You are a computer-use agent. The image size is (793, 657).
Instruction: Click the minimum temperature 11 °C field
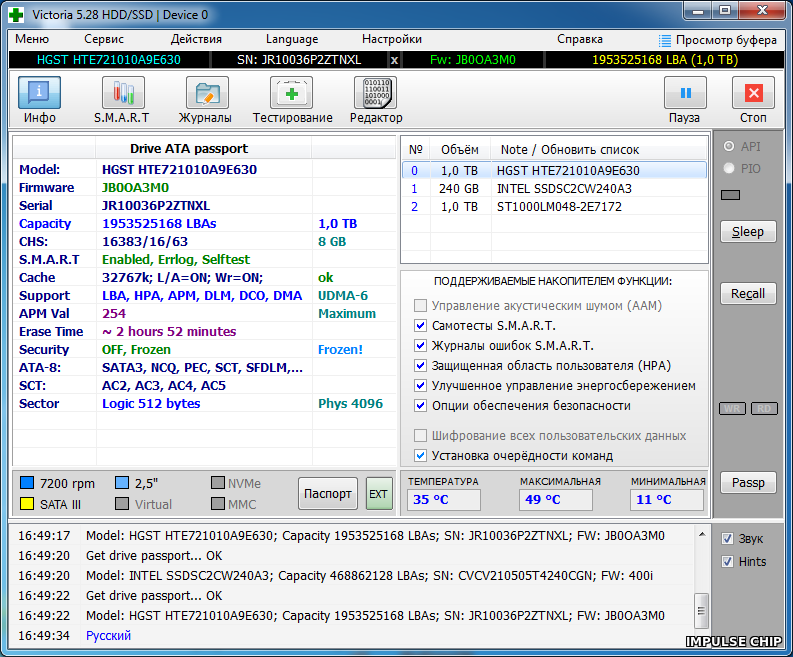click(x=667, y=500)
